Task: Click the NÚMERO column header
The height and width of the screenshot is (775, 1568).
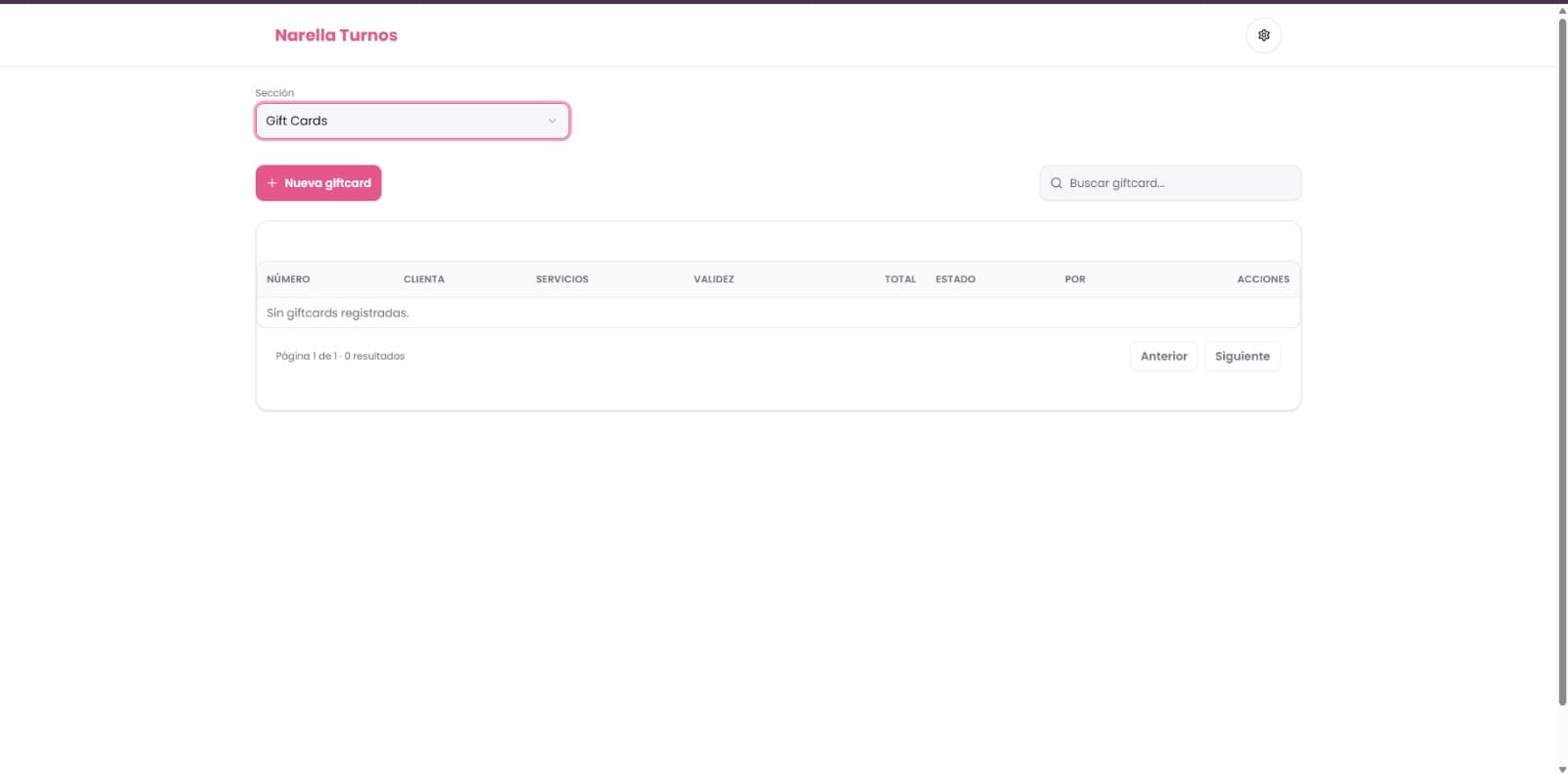Action: [288, 279]
